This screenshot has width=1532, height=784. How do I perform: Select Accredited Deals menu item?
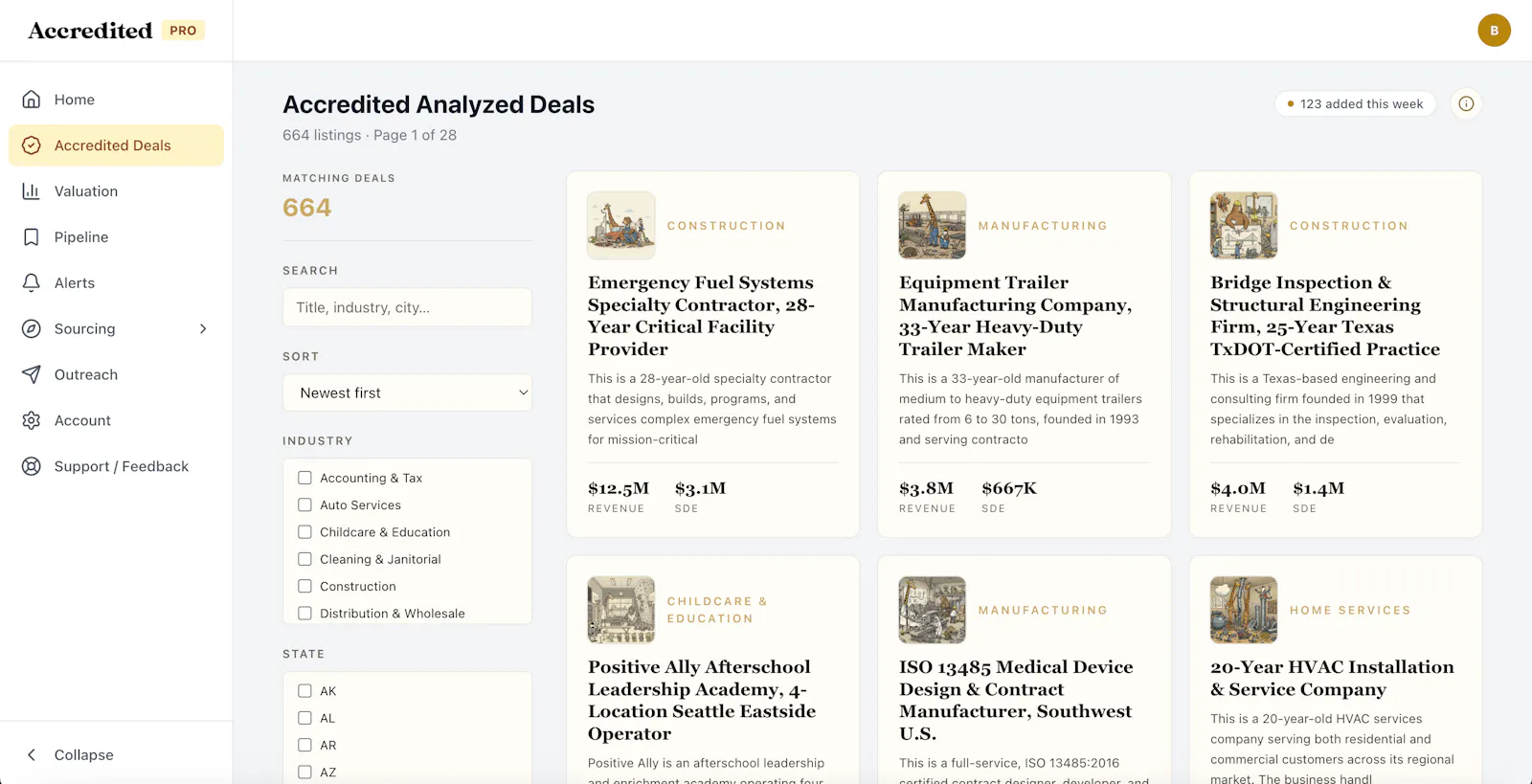tap(116, 146)
